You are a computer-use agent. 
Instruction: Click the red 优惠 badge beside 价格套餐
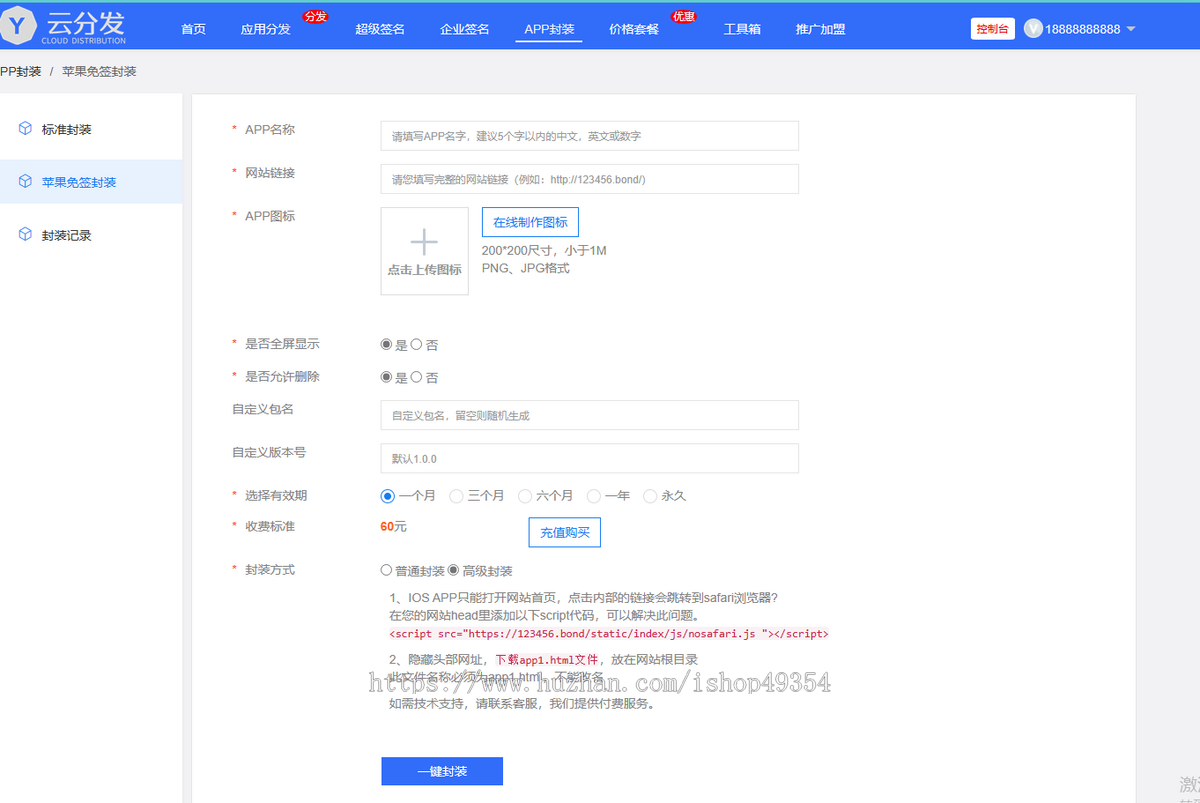click(x=684, y=17)
